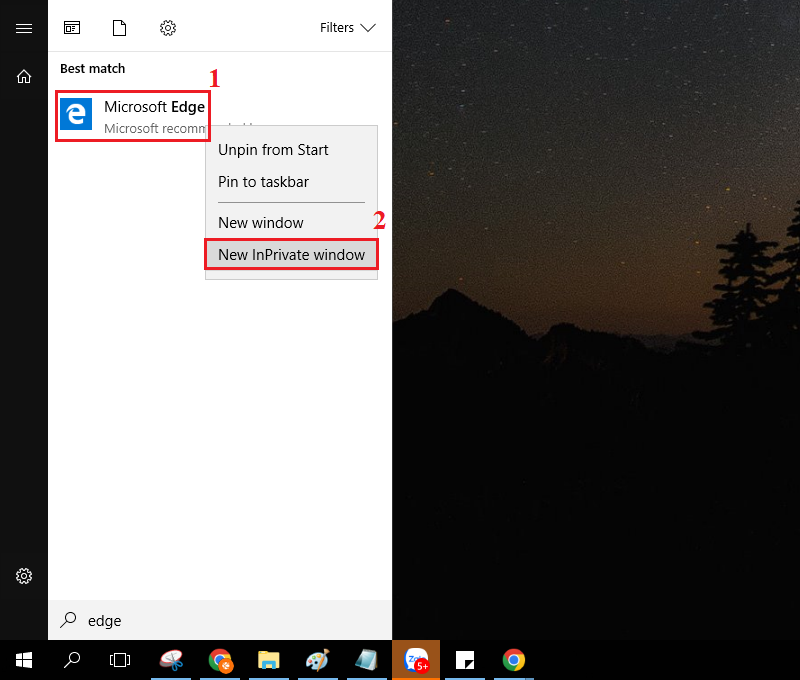Open the Microsoft Edge best match result
800x680 pixels.
tap(132, 115)
